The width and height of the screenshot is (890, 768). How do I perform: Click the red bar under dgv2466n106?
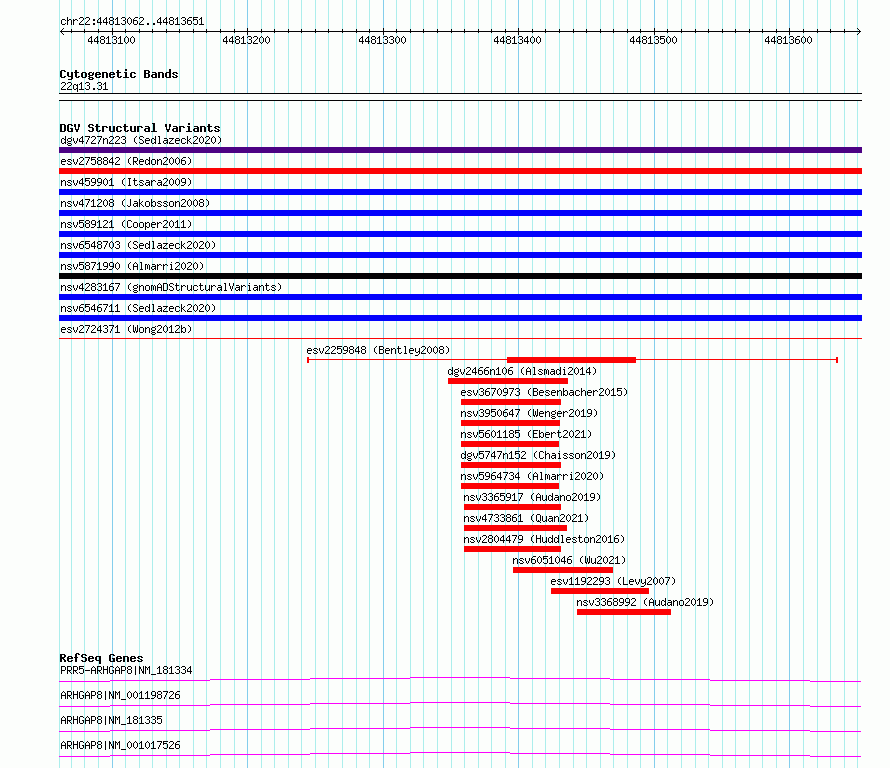508,381
